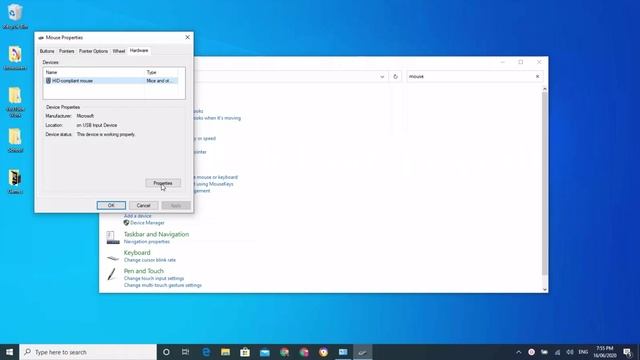Open Microsoft Store from the taskbar
Image resolution: width=640 pixels, height=360 pixels.
(x=245, y=352)
